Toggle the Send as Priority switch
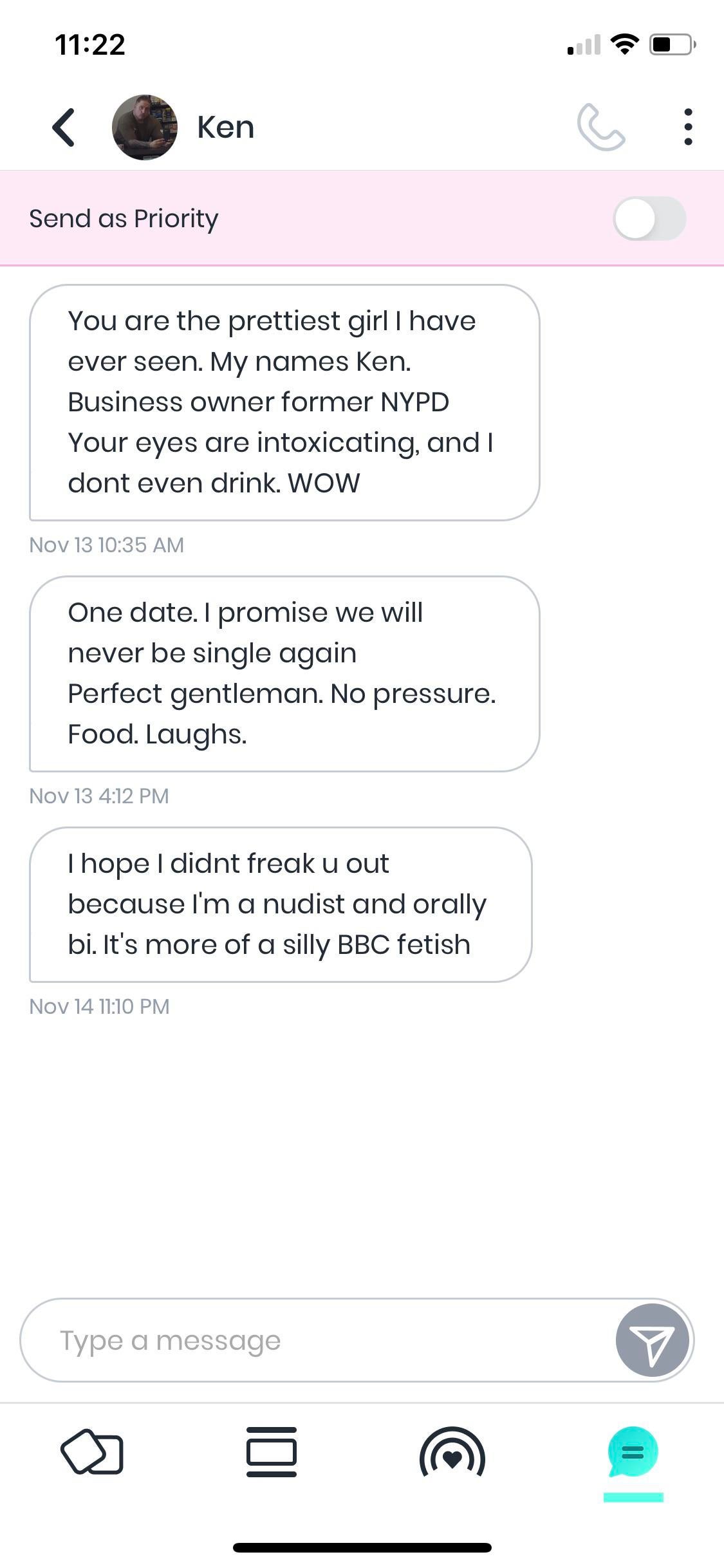The image size is (724, 1568). (649, 218)
